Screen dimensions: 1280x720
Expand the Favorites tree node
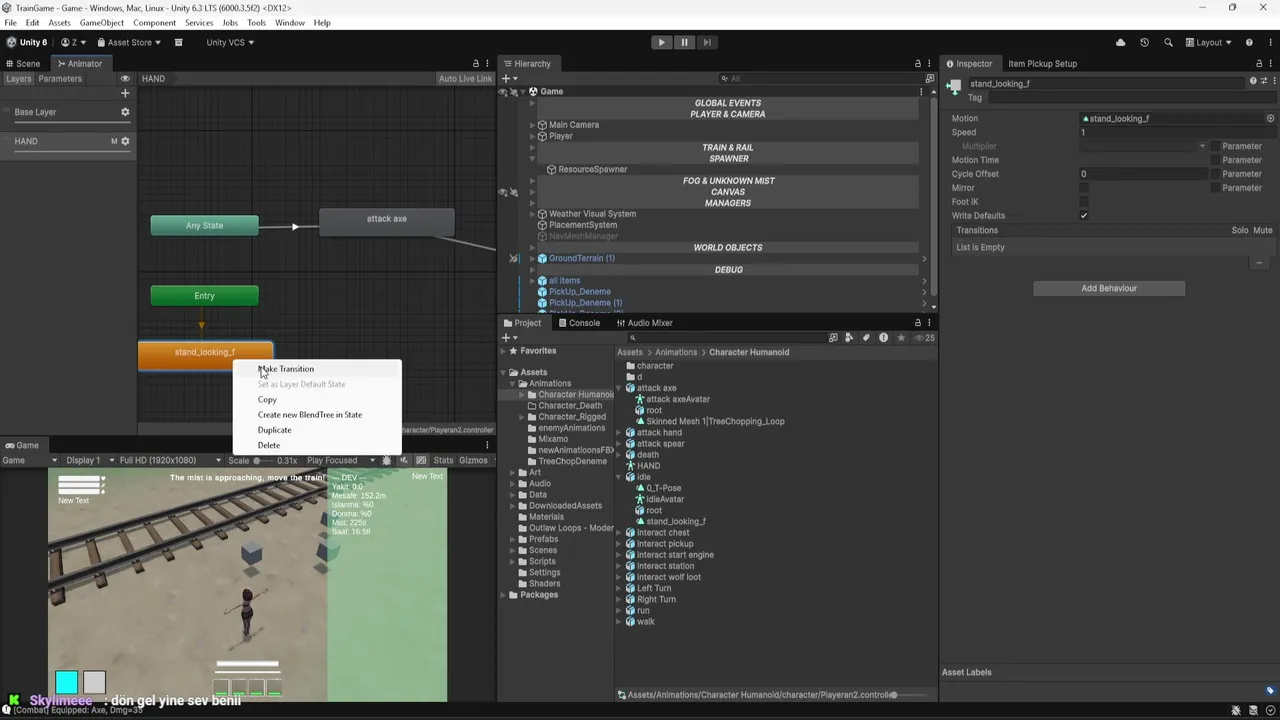click(x=503, y=351)
